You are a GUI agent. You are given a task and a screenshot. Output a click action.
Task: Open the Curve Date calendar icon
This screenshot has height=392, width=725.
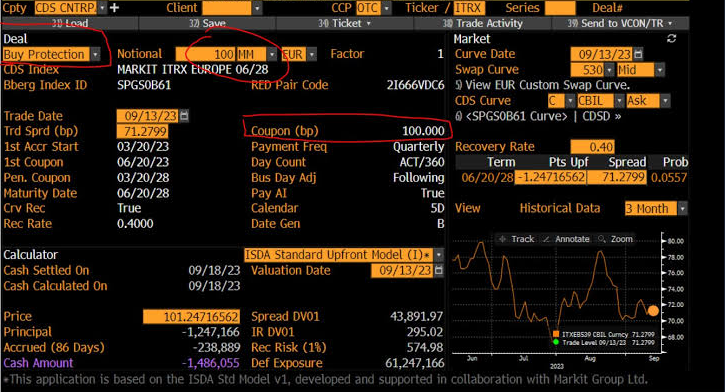click(x=638, y=54)
